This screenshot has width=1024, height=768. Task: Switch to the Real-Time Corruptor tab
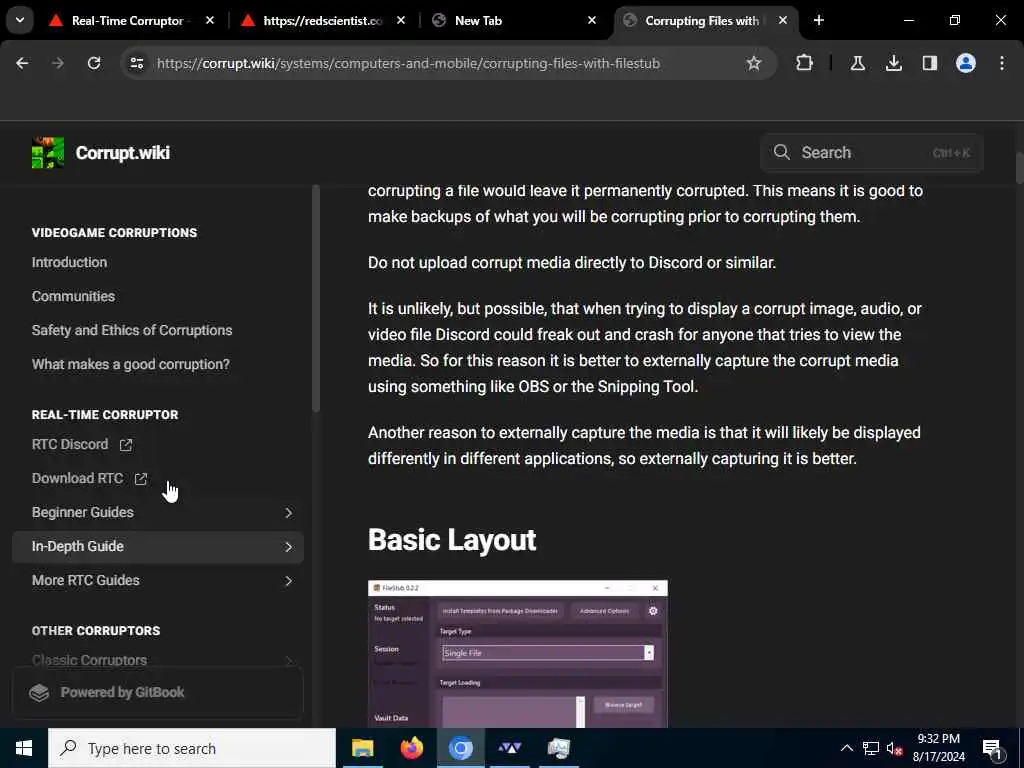128,21
